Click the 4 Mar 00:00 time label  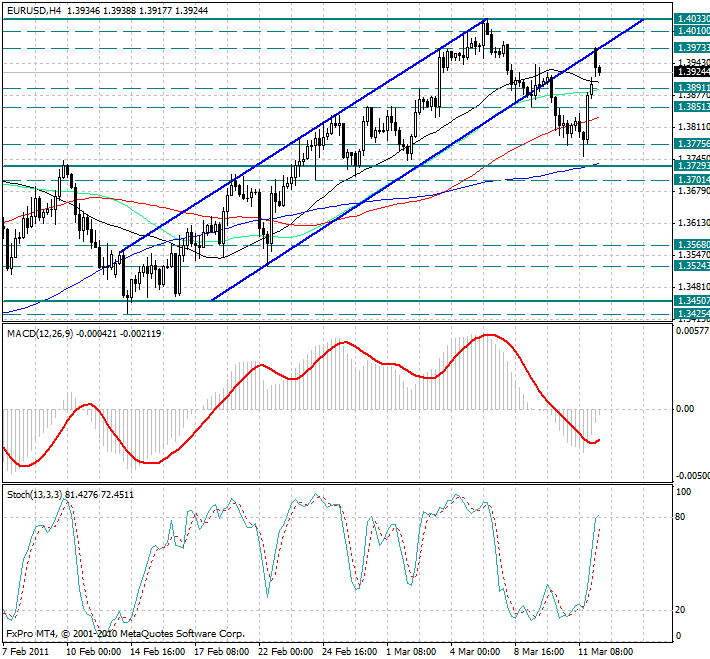tap(475, 652)
